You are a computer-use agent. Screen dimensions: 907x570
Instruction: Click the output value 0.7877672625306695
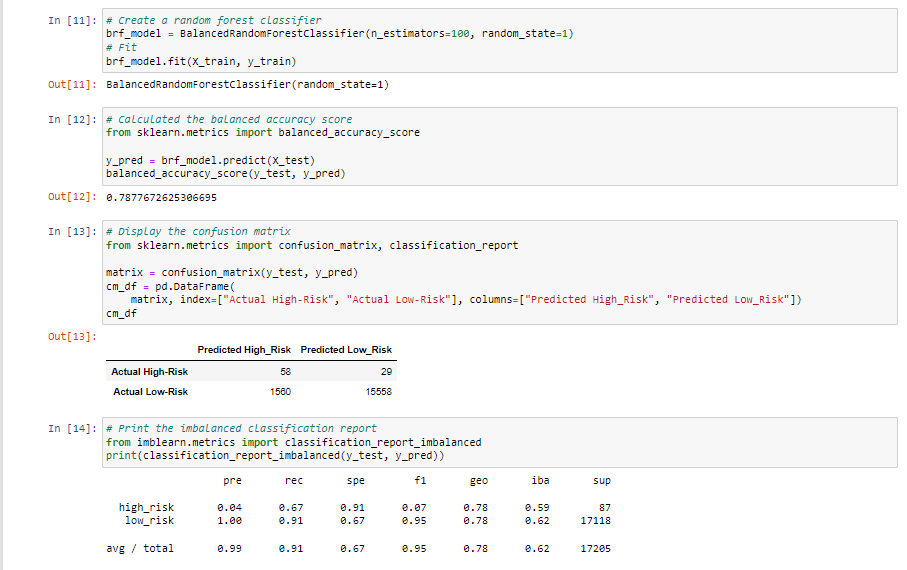[161, 198]
